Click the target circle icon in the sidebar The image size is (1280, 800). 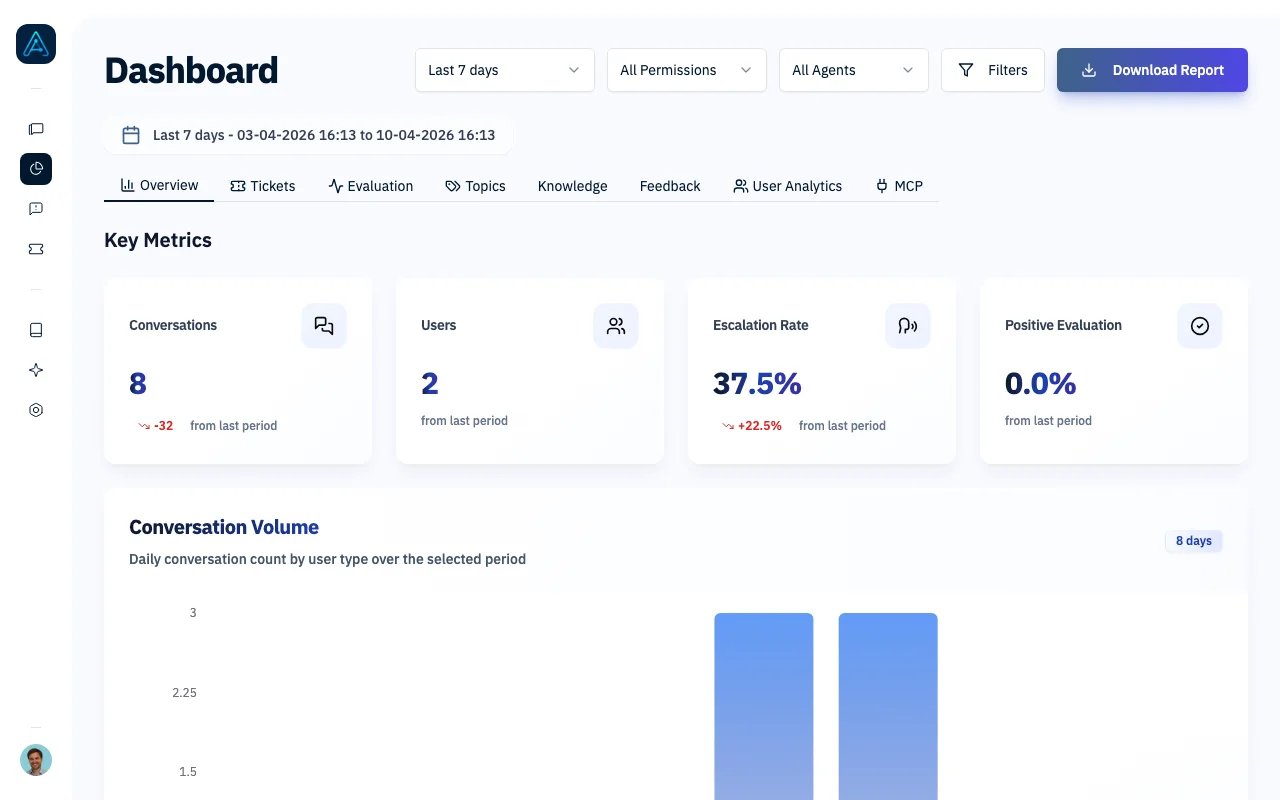point(36,410)
